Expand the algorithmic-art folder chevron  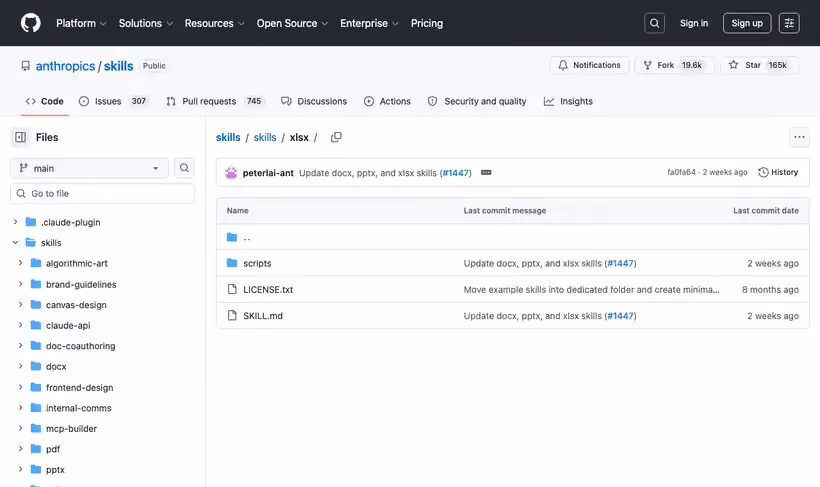[20, 263]
